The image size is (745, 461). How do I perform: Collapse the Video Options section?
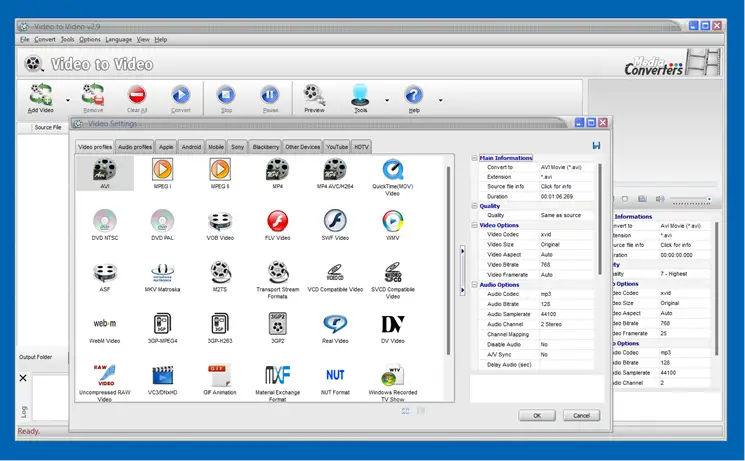click(474, 225)
